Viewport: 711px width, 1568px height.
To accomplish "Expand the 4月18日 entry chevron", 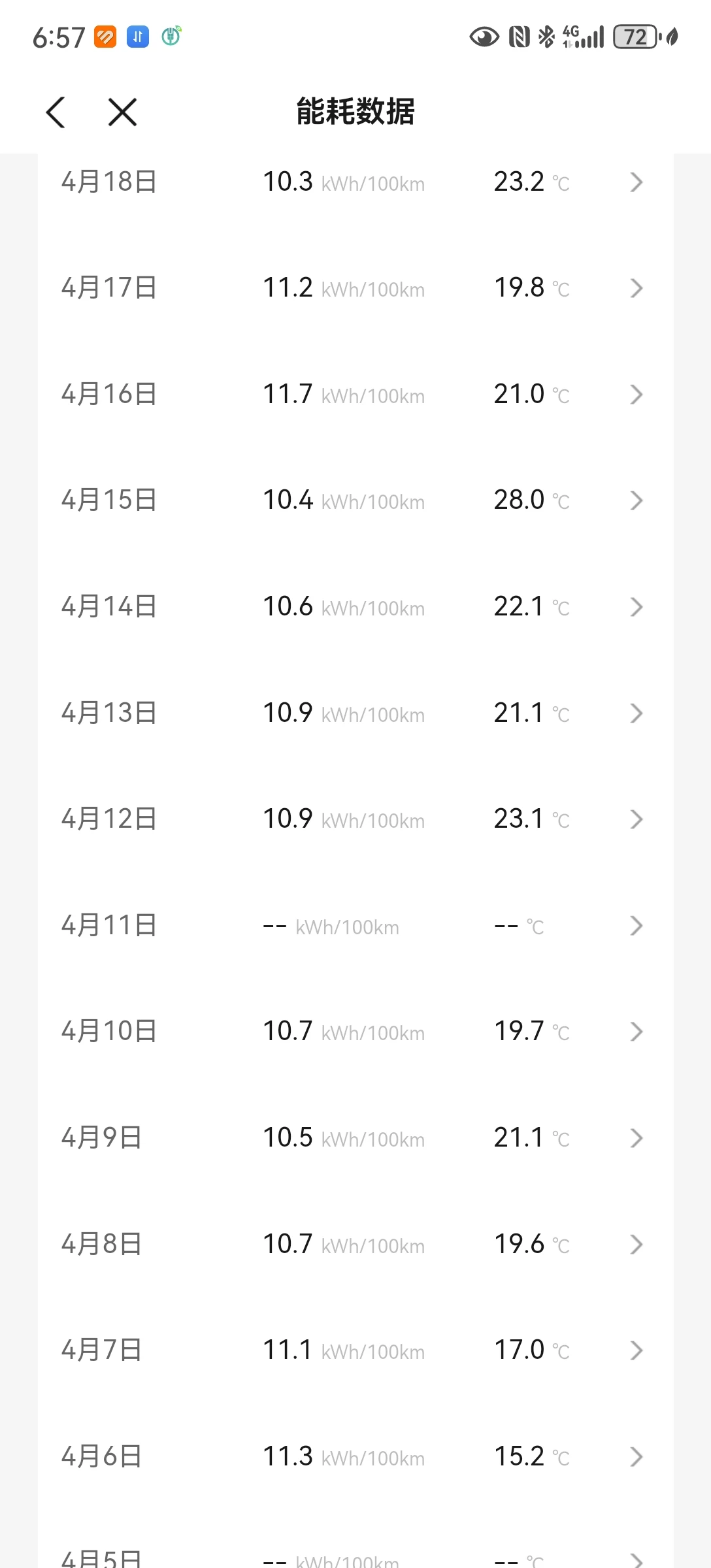I will coord(636,182).
